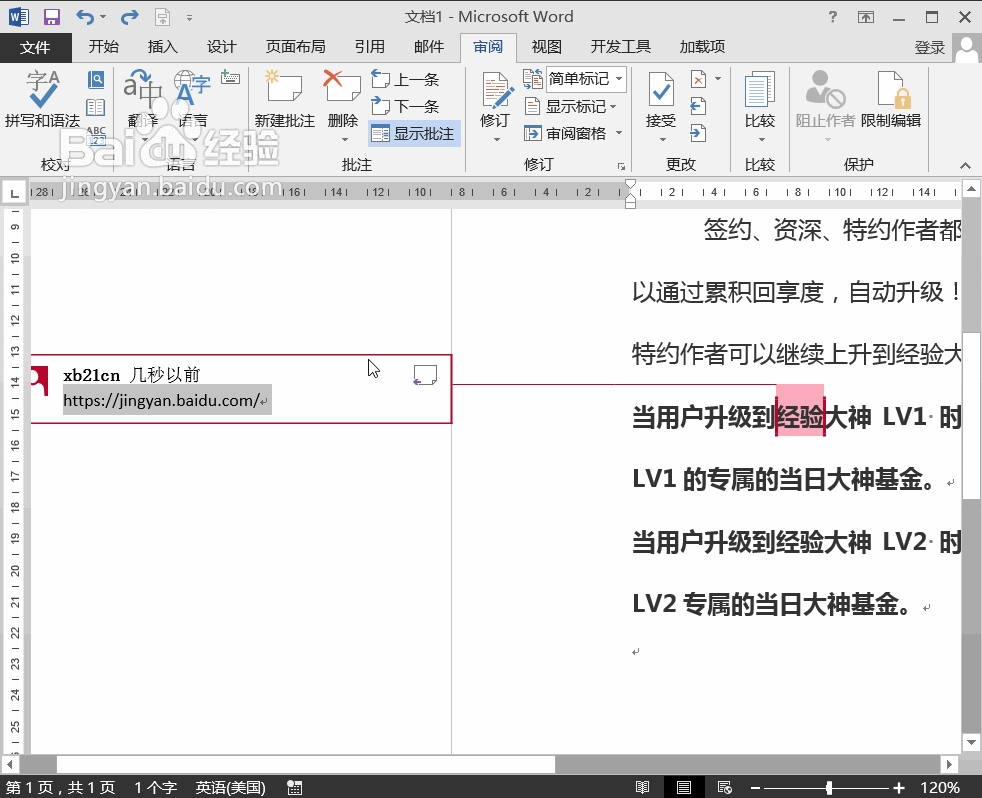
Task: Open Customize Quick Access Toolbar dropdown
Action: tap(189, 18)
